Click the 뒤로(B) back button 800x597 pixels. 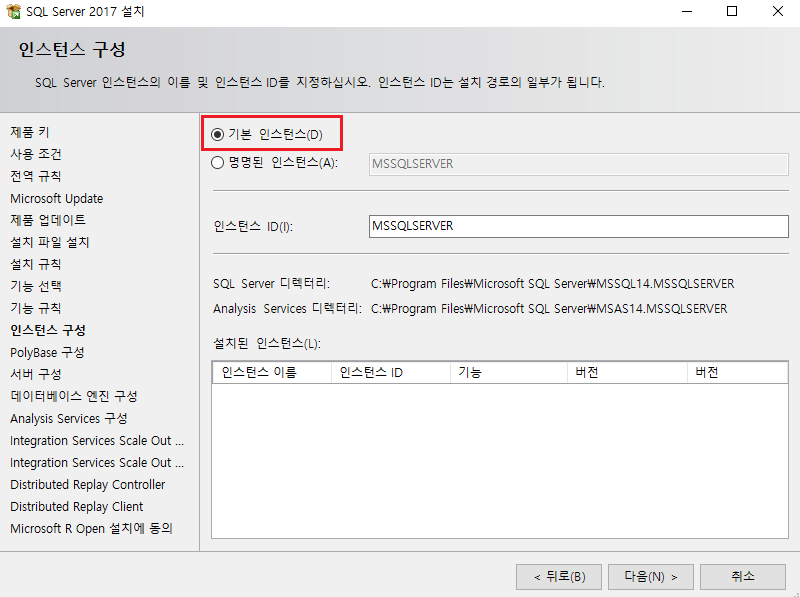click(x=559, y=577)
